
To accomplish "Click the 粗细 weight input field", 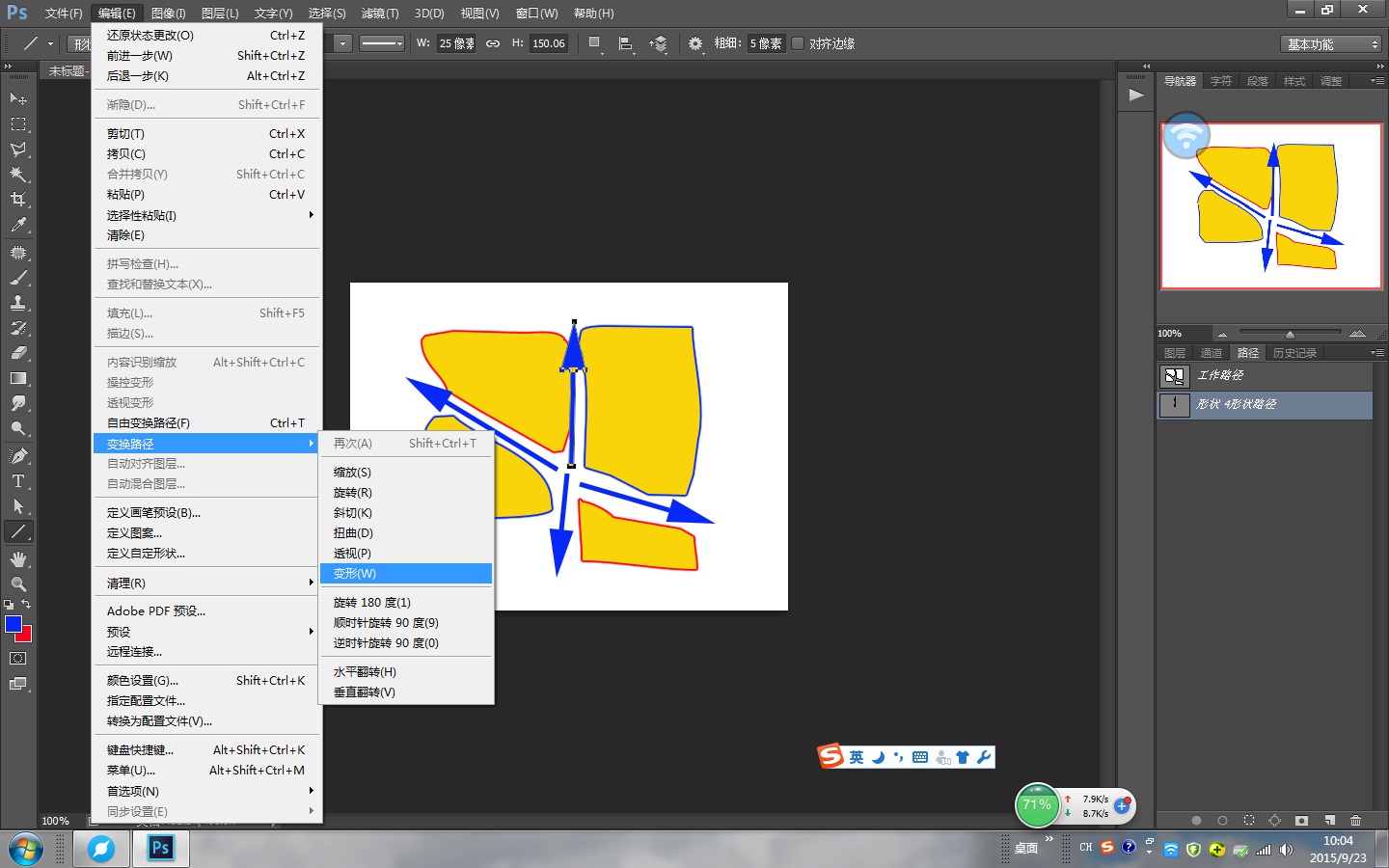I will pos(766,43).
